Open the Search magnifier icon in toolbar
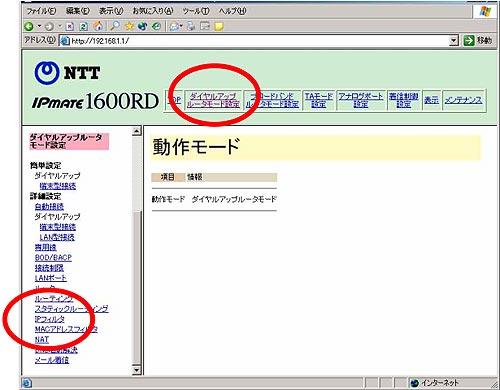 pyautogui.click(x=115, y=26)
